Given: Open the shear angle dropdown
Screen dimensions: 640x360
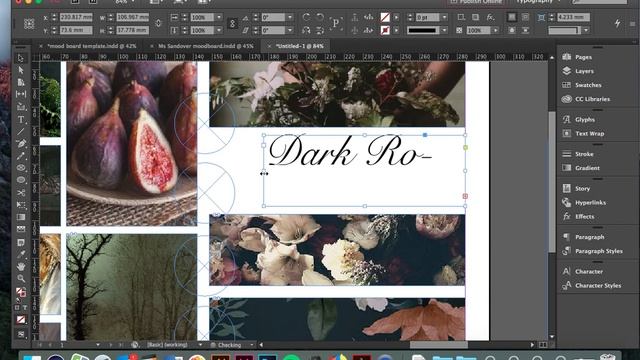Looking at the screenshot, I should [290, 30].
